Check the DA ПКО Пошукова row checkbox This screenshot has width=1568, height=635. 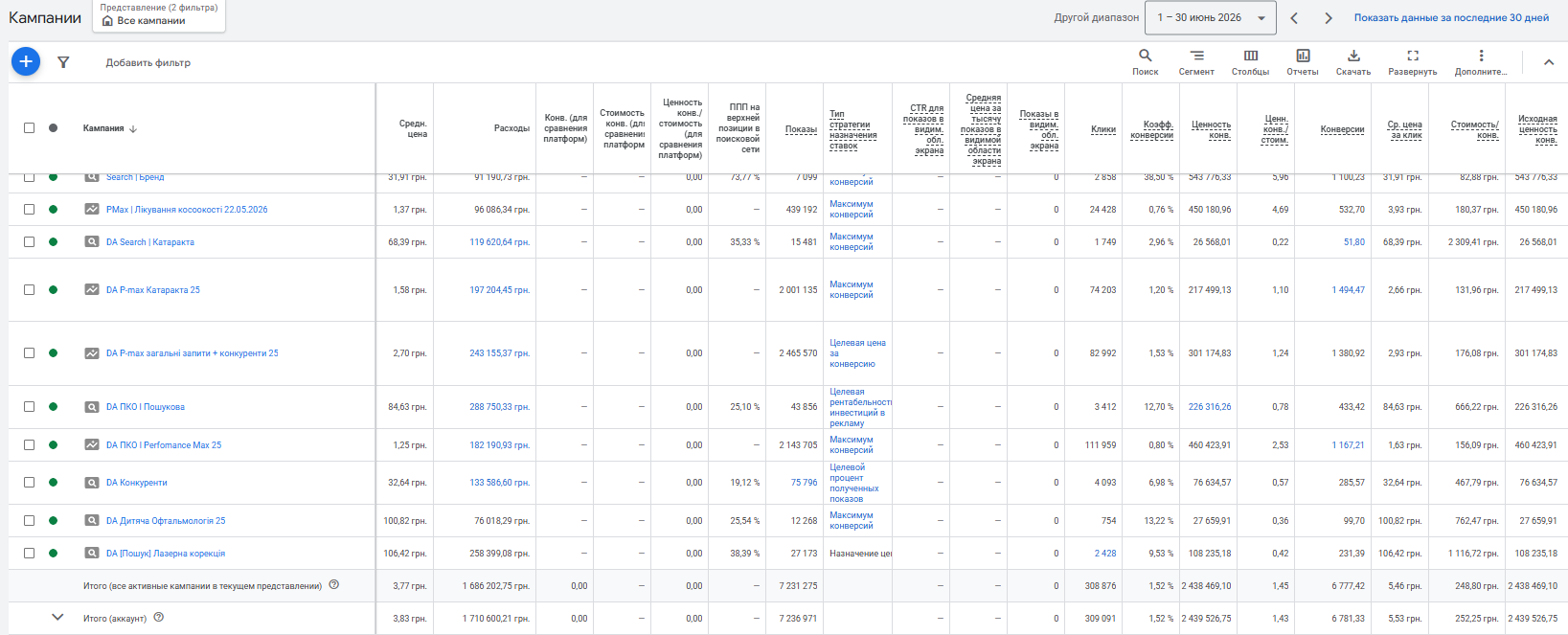(x=29, y=406)
